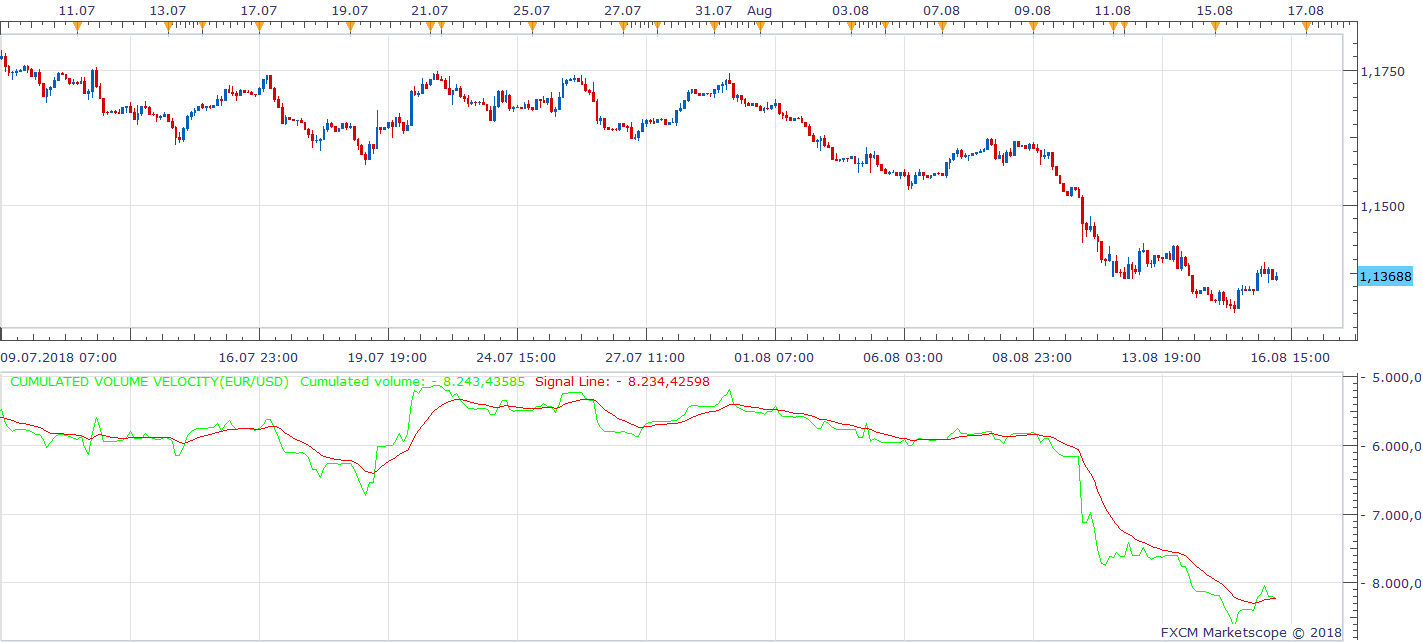This screenshot has width=1423, height=642.
Task: Click the 01.08 07:00 time label
Action: coord(774,356)
